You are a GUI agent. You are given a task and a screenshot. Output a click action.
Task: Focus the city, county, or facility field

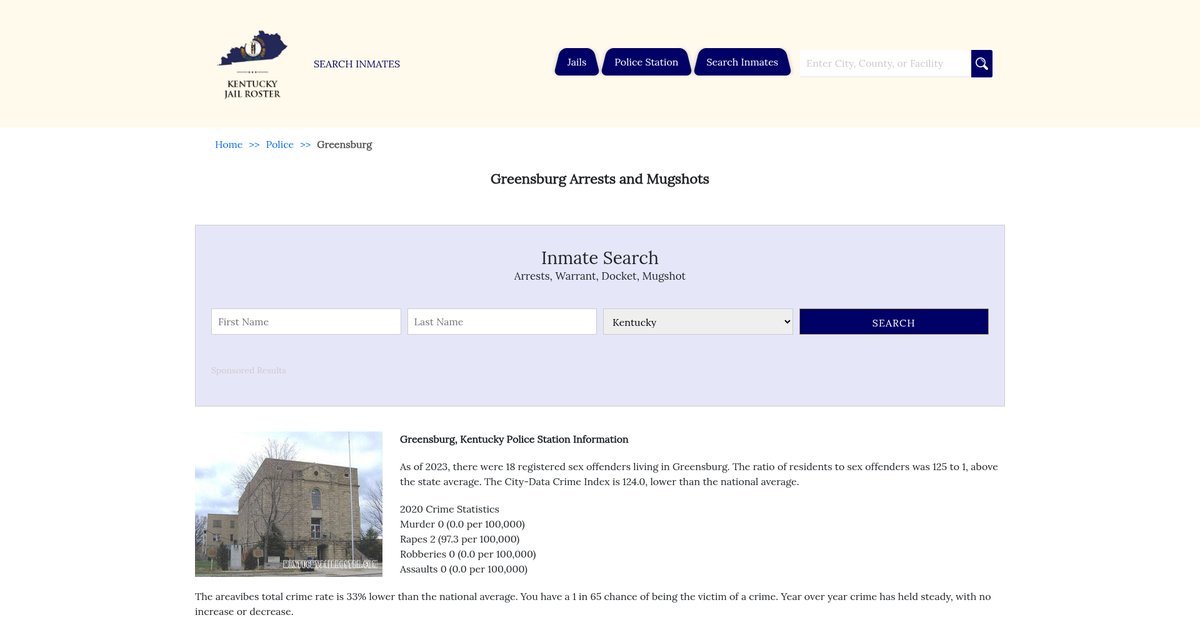tap(885, 64)
